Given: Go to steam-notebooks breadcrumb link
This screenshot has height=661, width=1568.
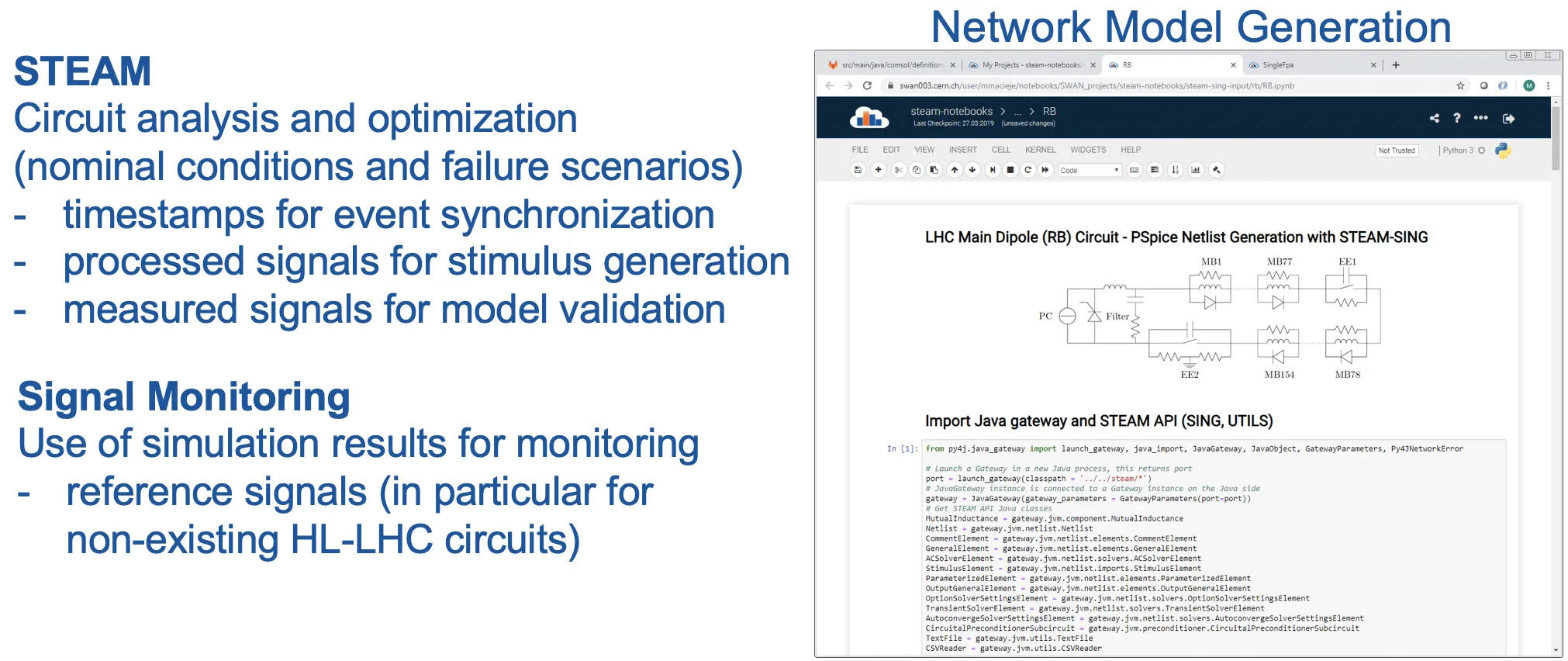Looking at the screenshot, I should pos(952,112).
